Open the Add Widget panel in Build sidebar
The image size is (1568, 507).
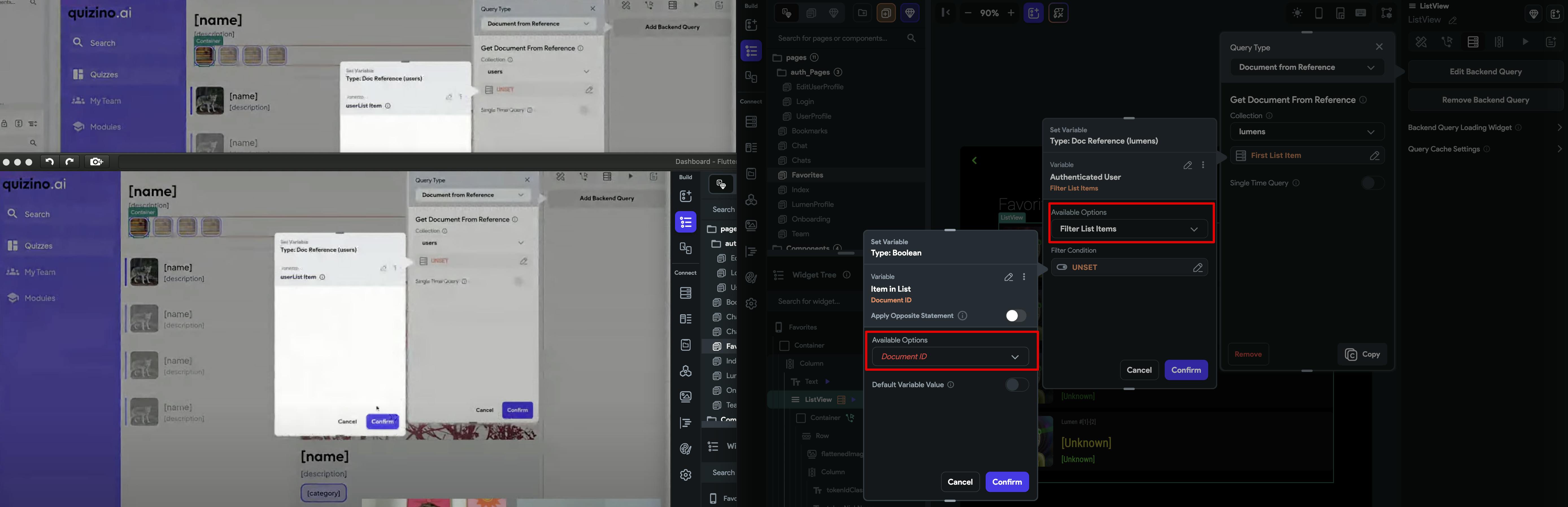pos(751,25)
